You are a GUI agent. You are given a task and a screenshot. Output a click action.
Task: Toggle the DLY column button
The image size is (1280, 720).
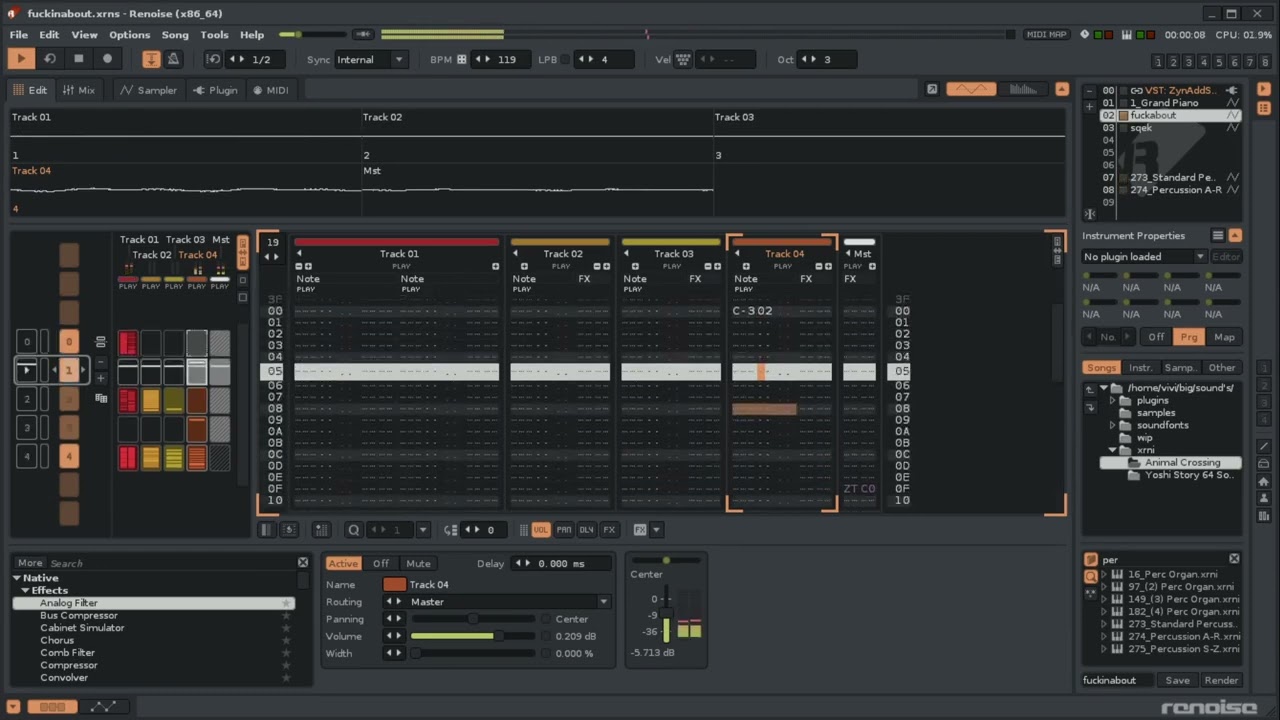586,530
